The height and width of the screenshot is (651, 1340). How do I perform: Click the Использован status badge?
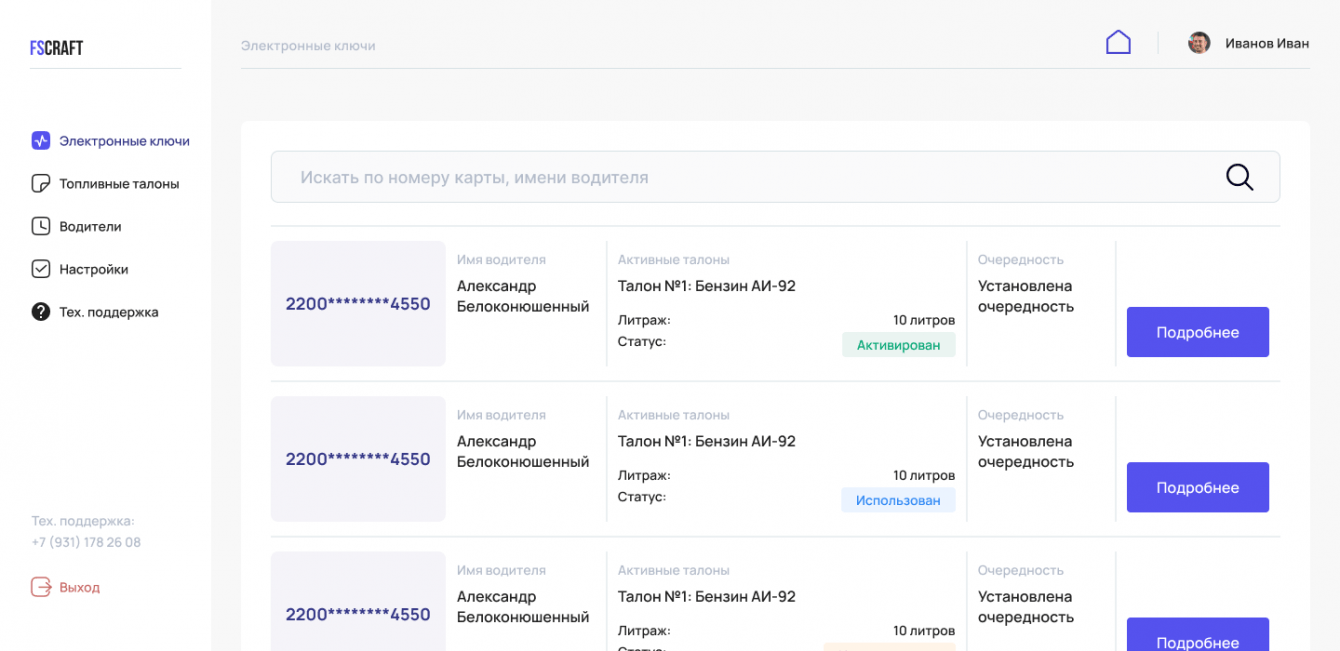click(898, 500)
